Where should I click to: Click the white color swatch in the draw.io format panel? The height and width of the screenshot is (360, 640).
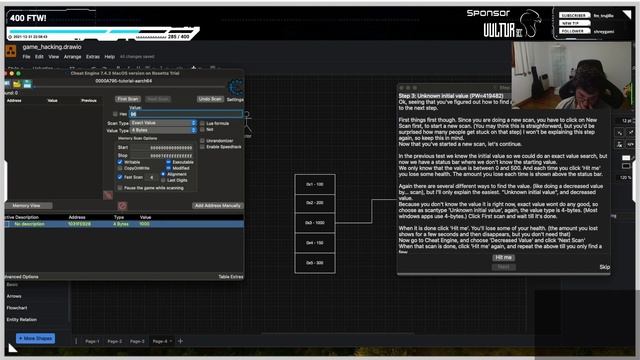point(626,158)
